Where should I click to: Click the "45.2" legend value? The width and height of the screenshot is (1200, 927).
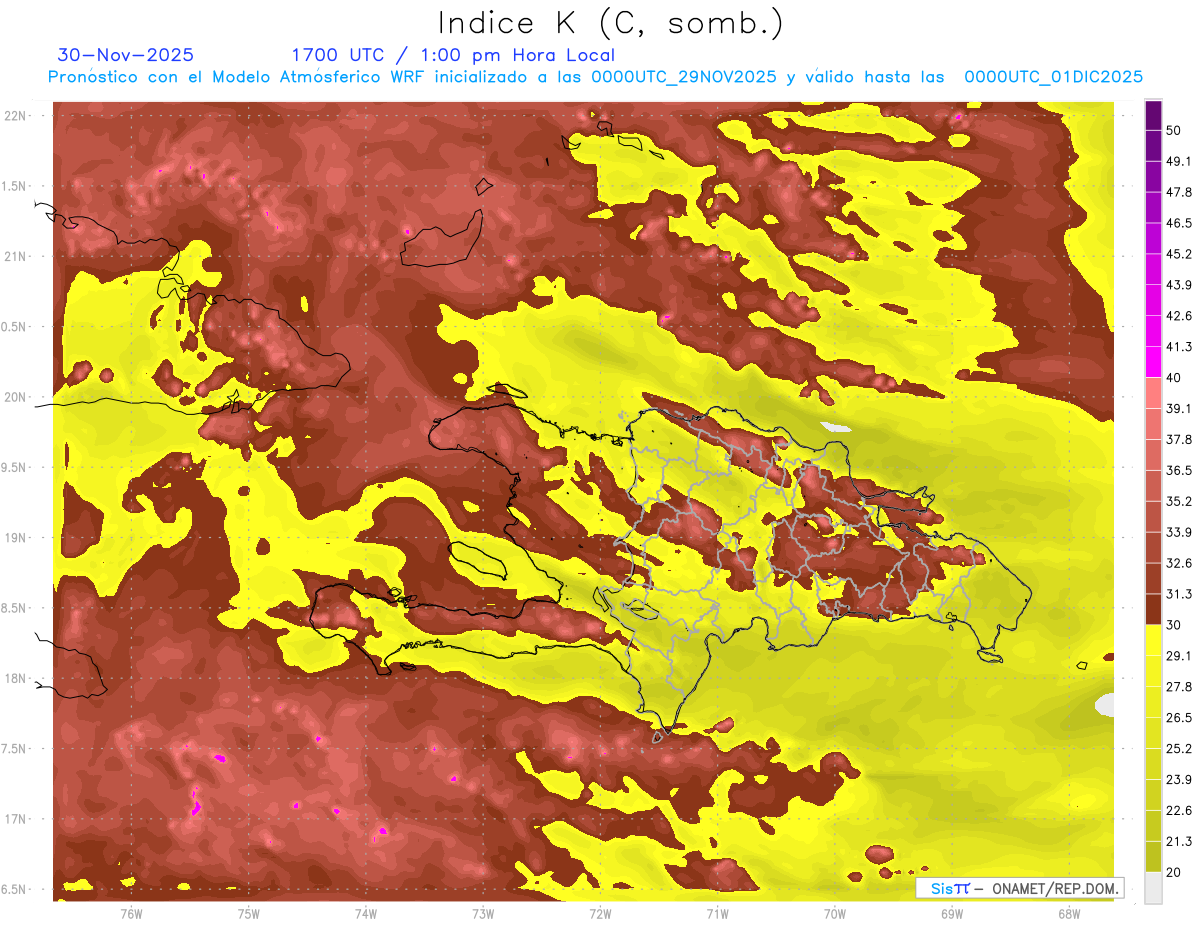(x=1179, y=254)
